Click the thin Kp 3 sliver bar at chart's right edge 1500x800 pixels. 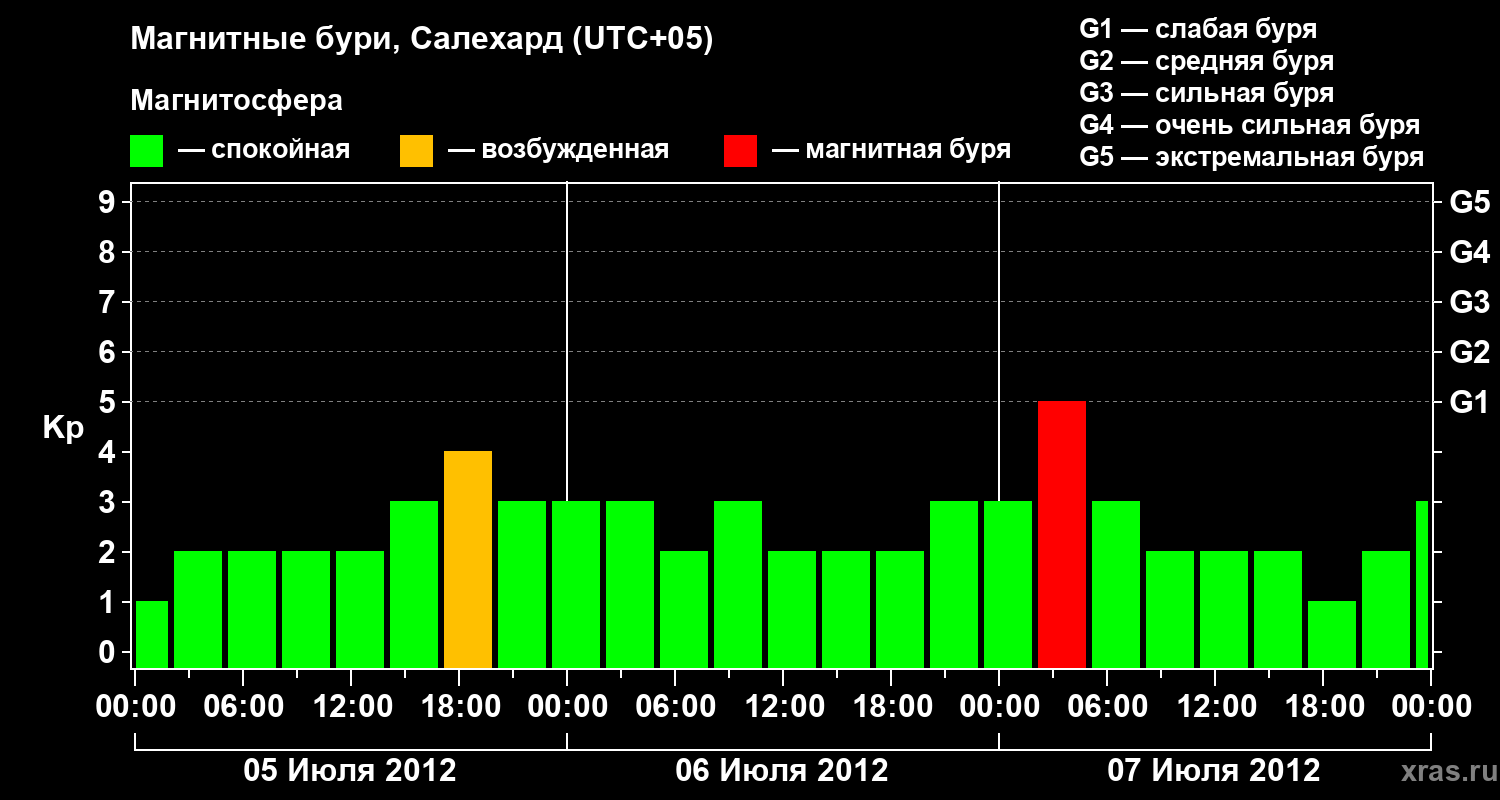click(1422, 585)
